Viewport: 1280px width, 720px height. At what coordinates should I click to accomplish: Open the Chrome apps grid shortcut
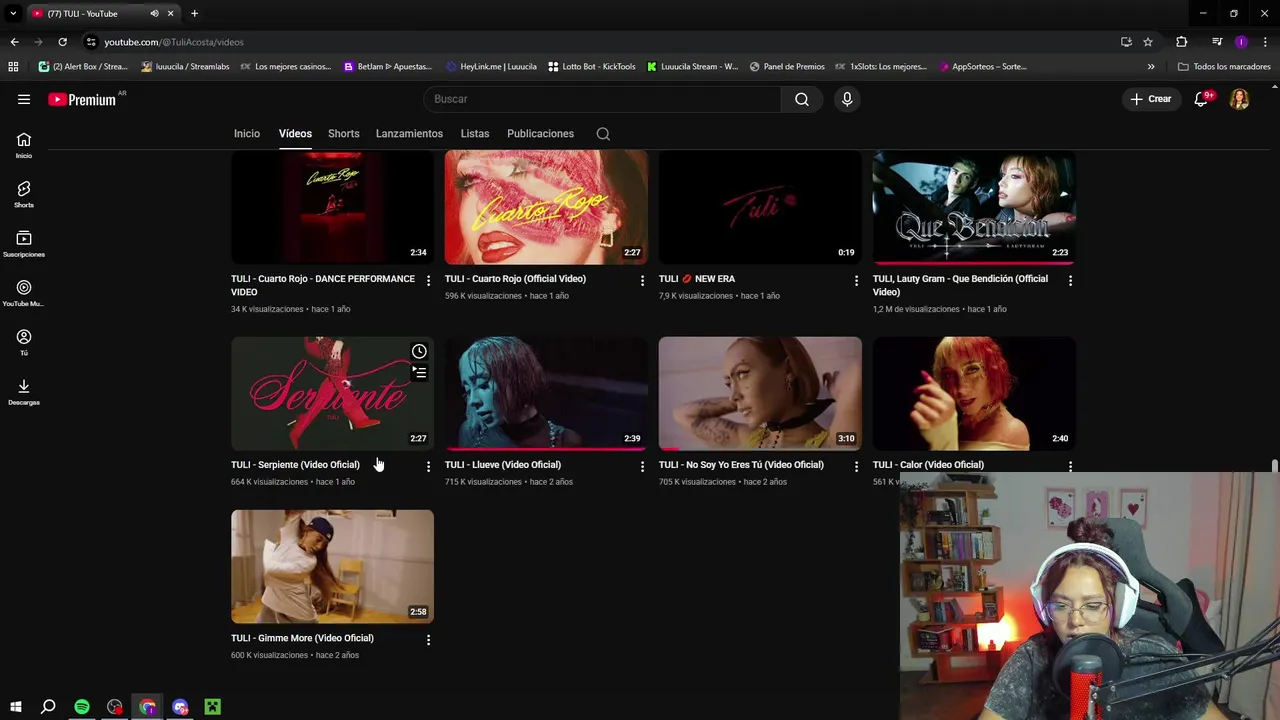tap(13, 67)
